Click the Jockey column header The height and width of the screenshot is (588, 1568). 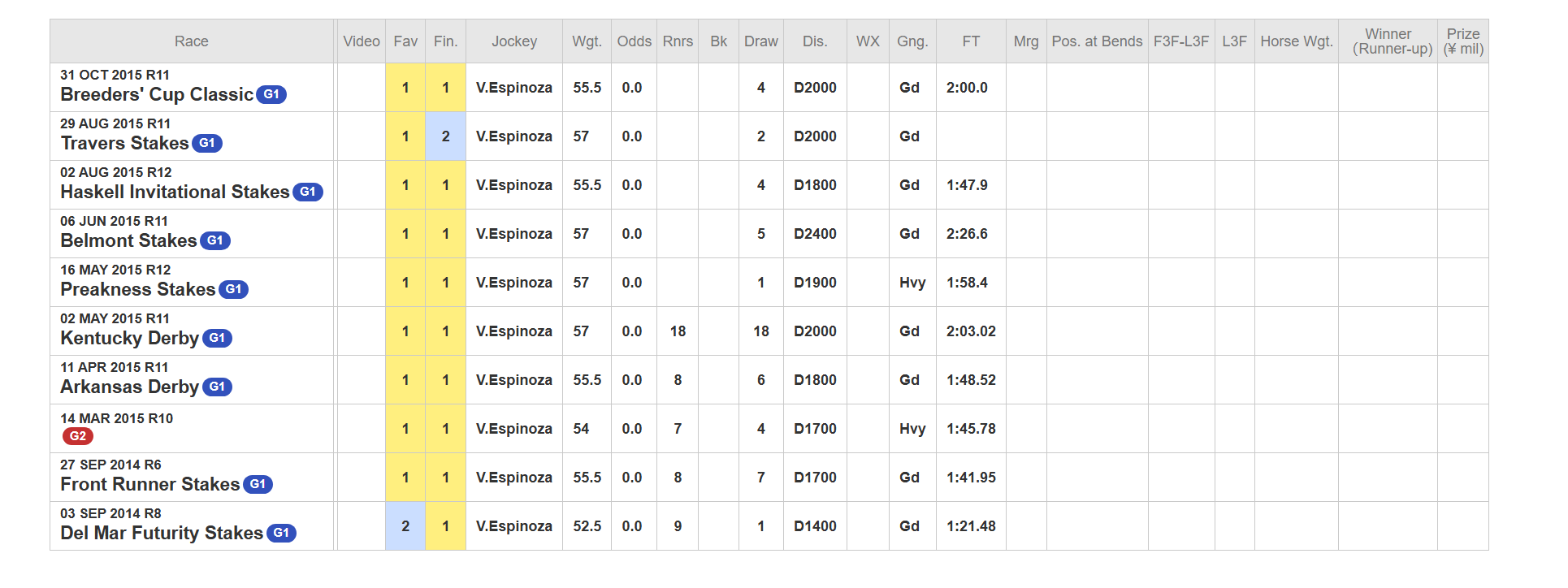(514, 41)
